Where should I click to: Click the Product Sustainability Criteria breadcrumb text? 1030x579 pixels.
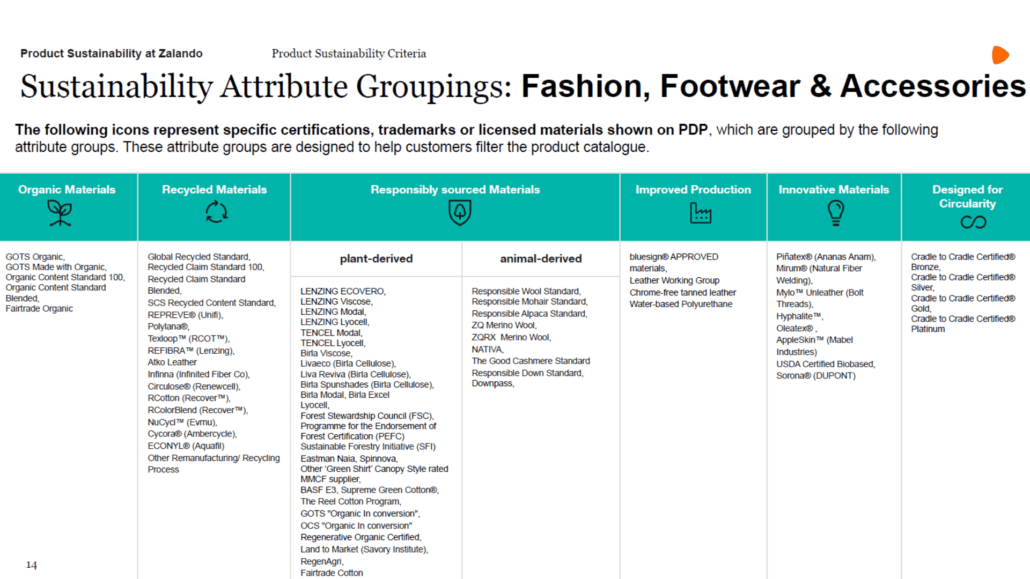point(349,54)
